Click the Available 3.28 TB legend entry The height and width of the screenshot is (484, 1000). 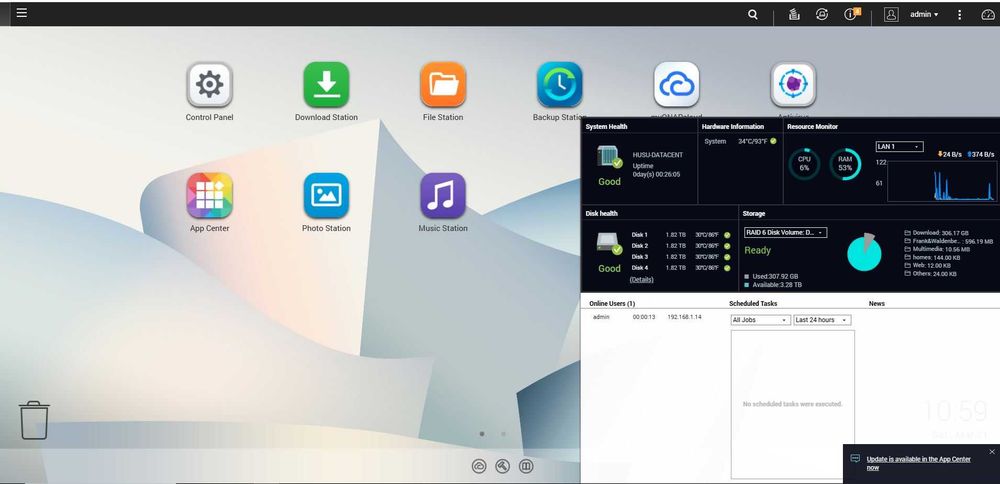click(773, 284)
